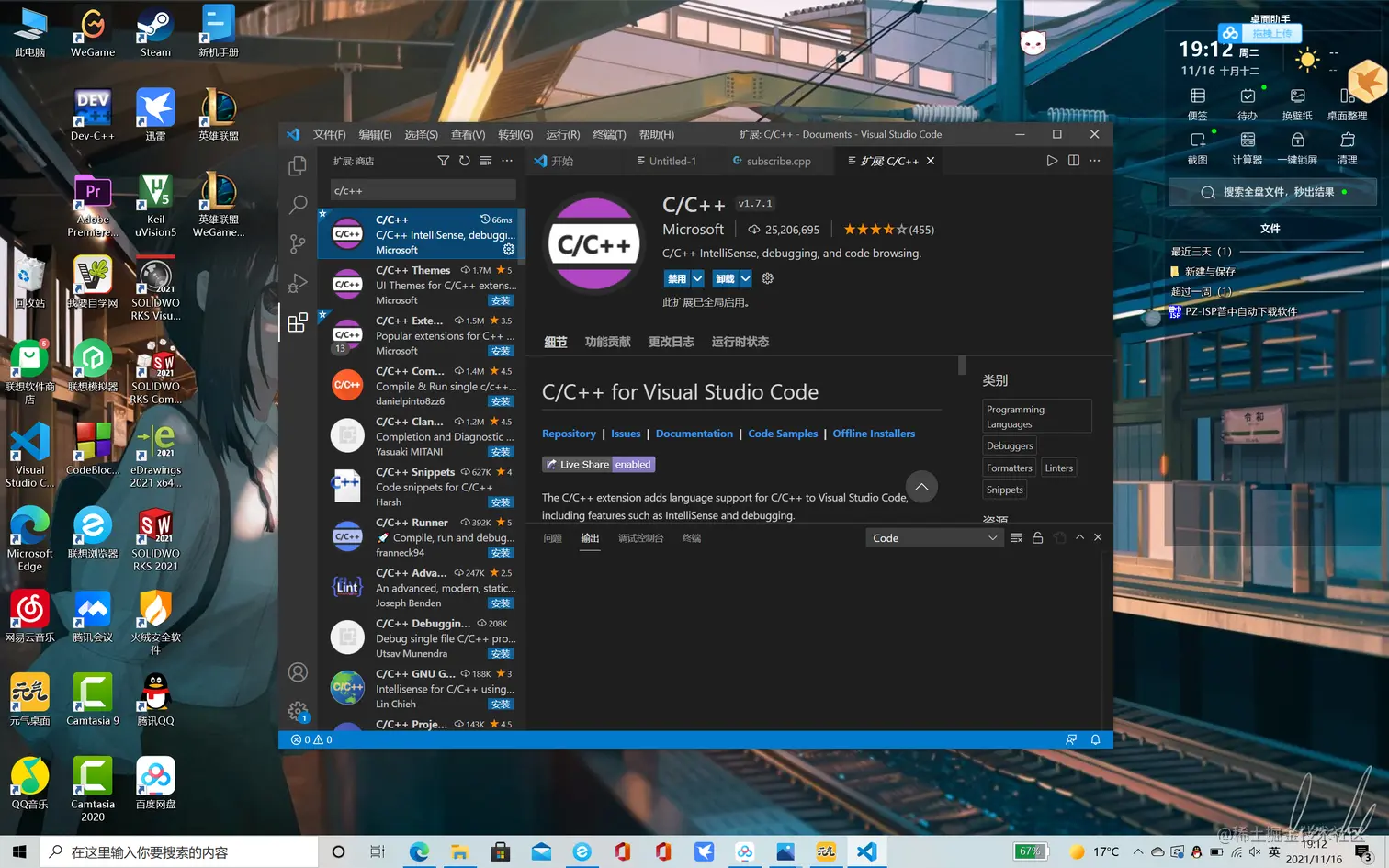This screenshot has height=868, width=1389.
Task: Close the output panel
Action: click(1098, 537)
